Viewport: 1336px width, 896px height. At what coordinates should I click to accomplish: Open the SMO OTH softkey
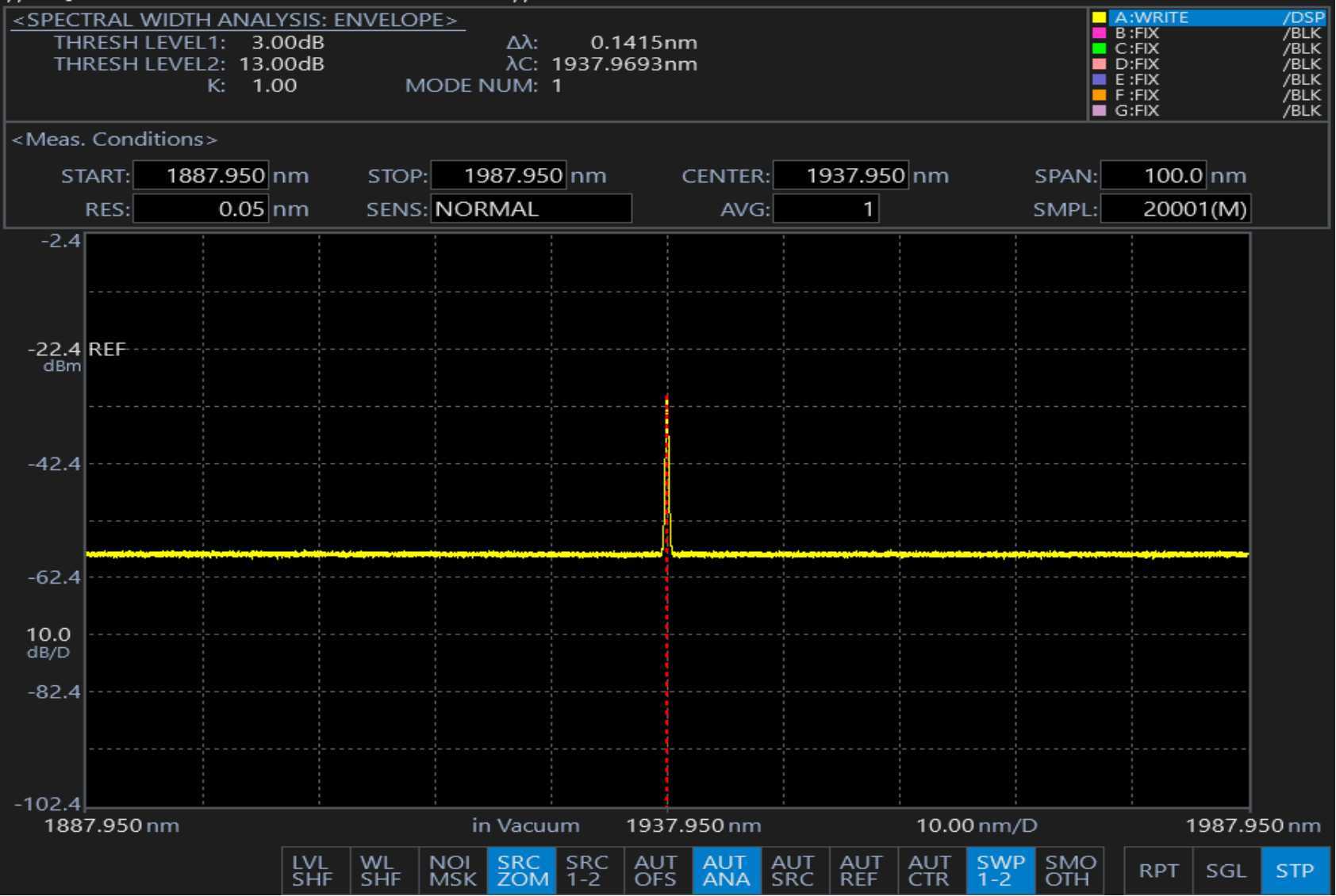(x=1068, y=871)
